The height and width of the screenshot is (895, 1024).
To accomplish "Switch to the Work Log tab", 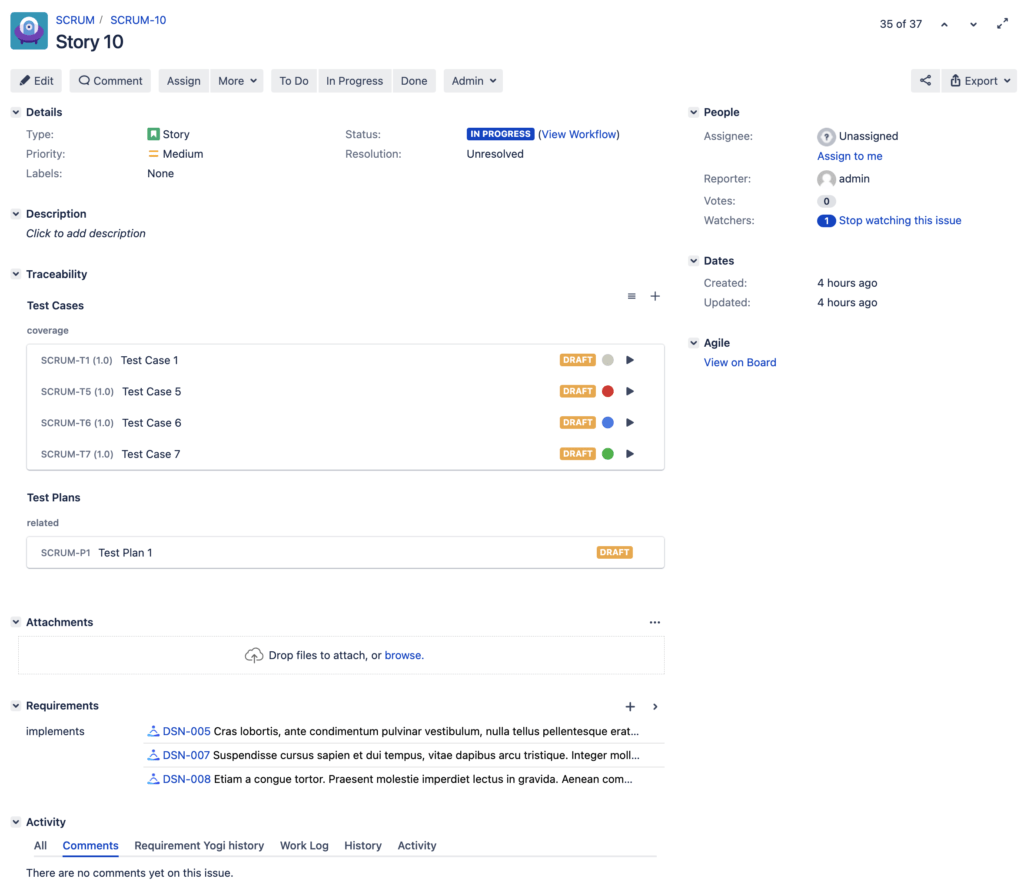I will 304,845.
